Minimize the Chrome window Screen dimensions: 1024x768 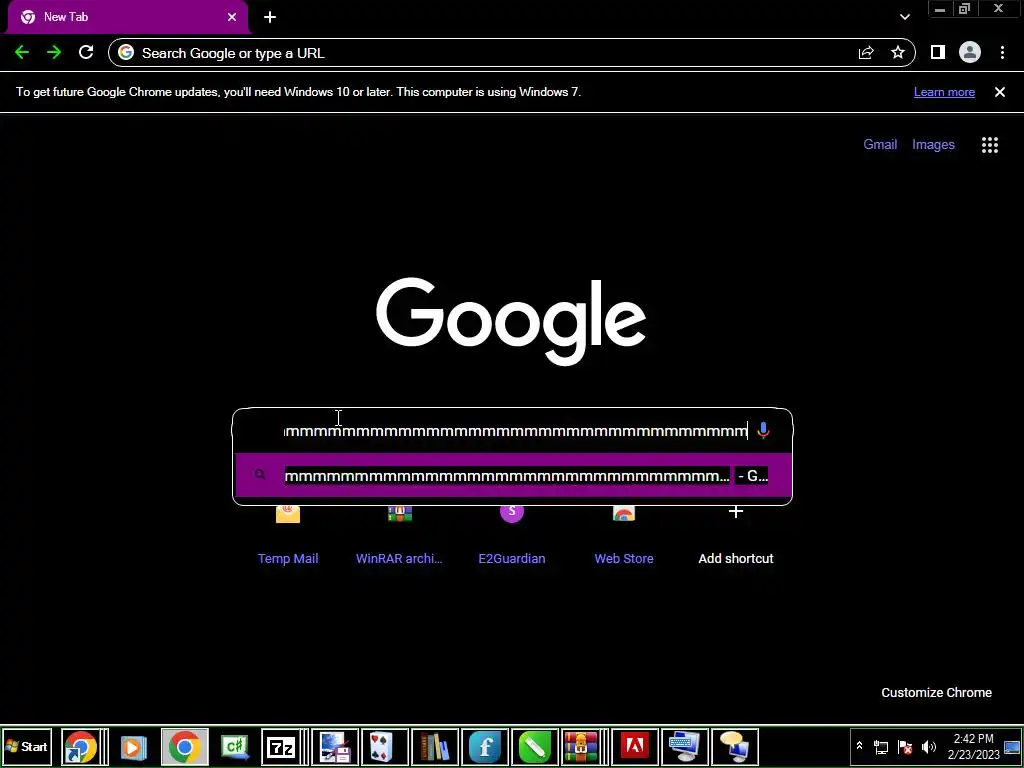tap(940, 9)
